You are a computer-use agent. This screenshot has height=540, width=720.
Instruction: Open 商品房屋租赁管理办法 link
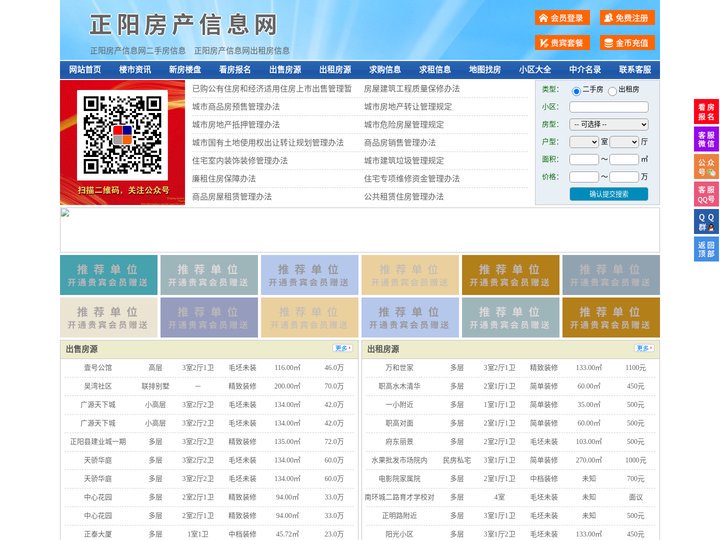click(232, 196)
